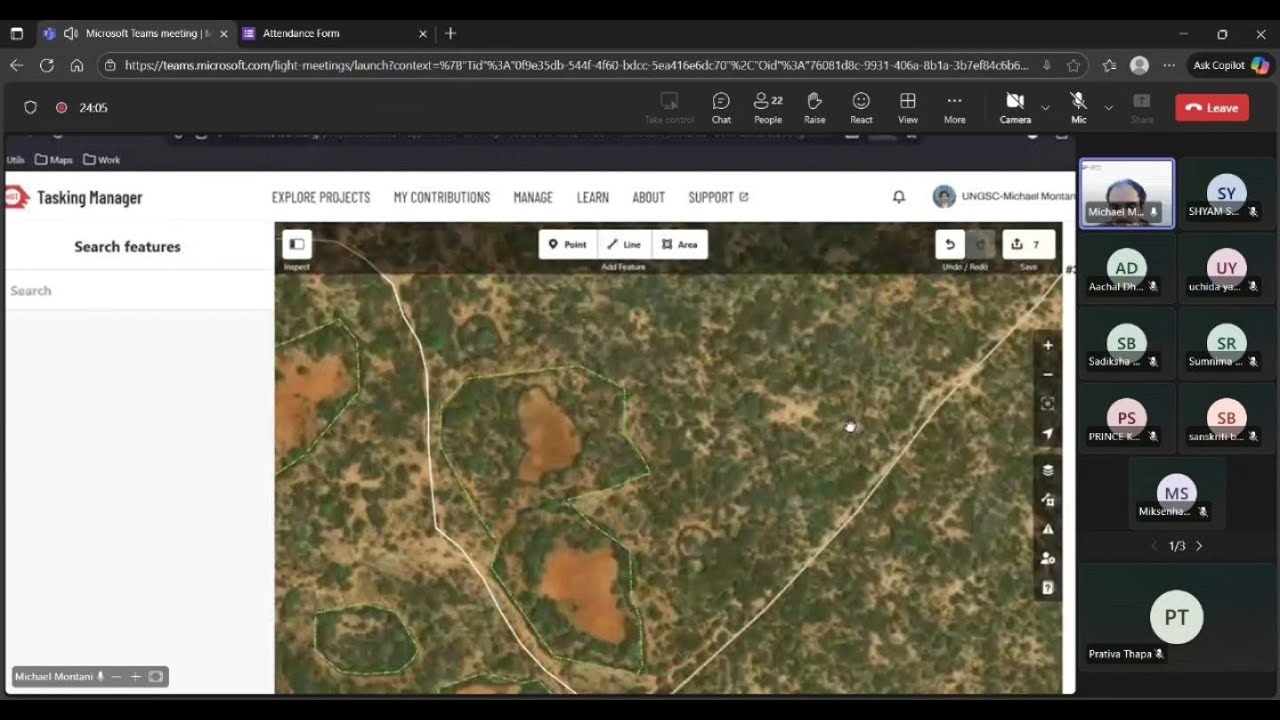Select the Area add-feature tool
Image resolution: width=1280 pixels, height=720 pixels.
680,245
